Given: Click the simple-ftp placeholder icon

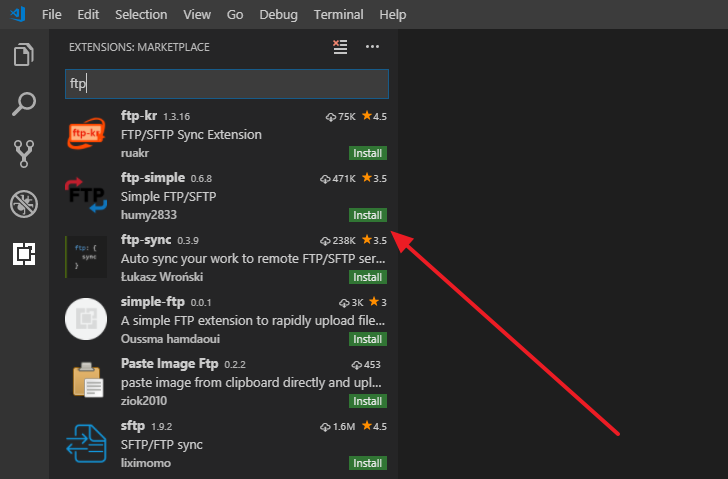Looking at the screenshot, I should click(86, 319).
